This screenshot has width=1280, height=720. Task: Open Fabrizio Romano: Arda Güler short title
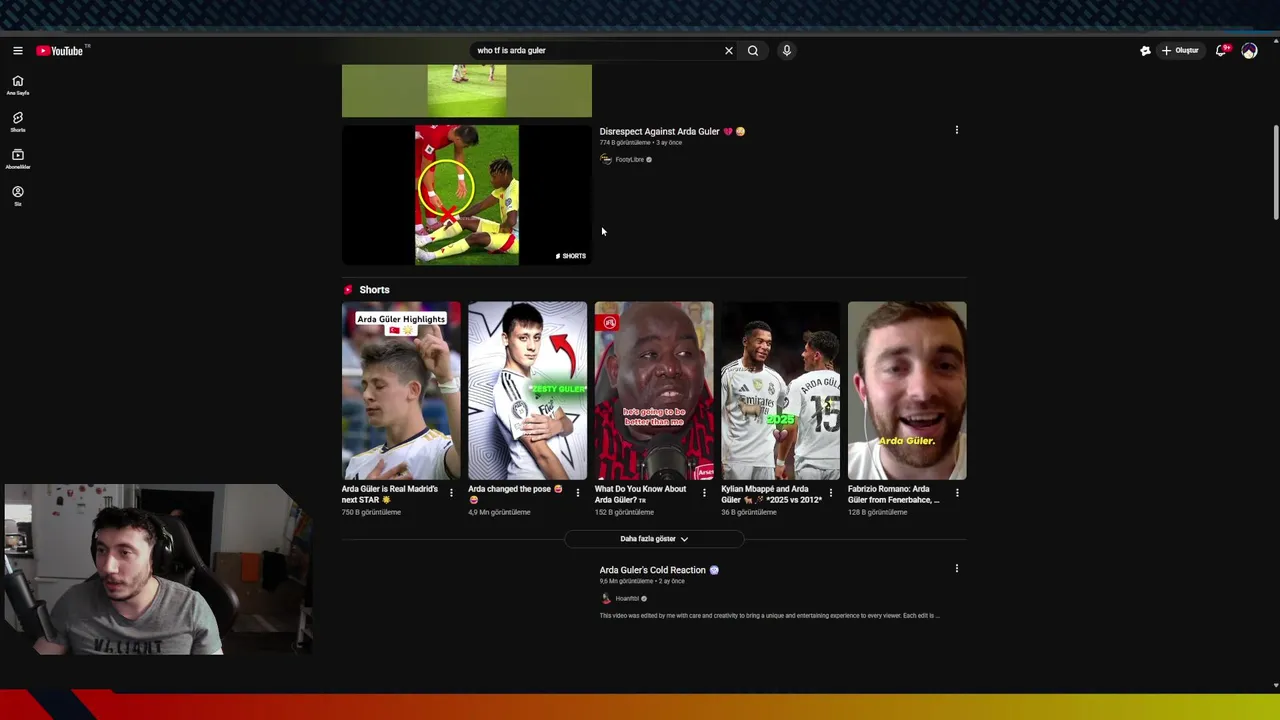coord(894,494)
